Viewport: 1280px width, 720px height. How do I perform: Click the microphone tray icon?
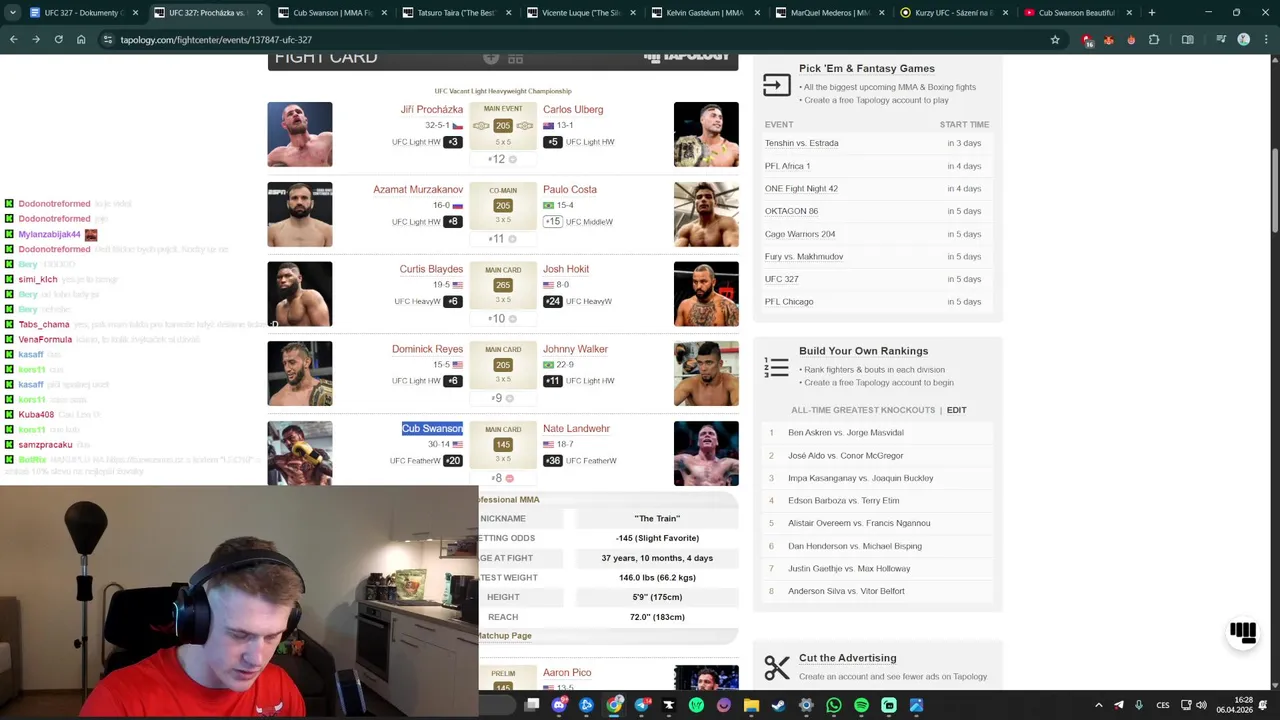point(1139,705)
